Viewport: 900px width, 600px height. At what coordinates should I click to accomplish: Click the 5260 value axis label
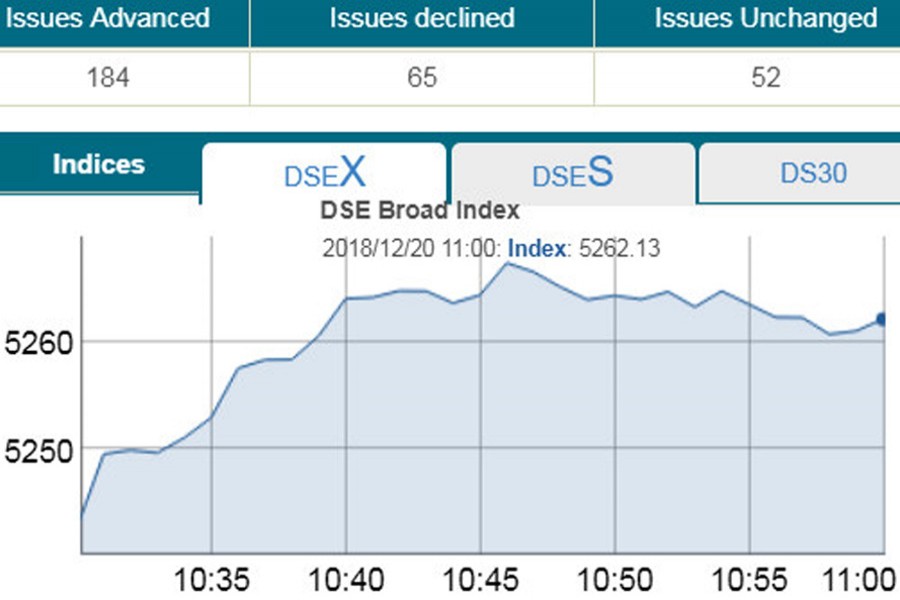click(x=36, y=344)
